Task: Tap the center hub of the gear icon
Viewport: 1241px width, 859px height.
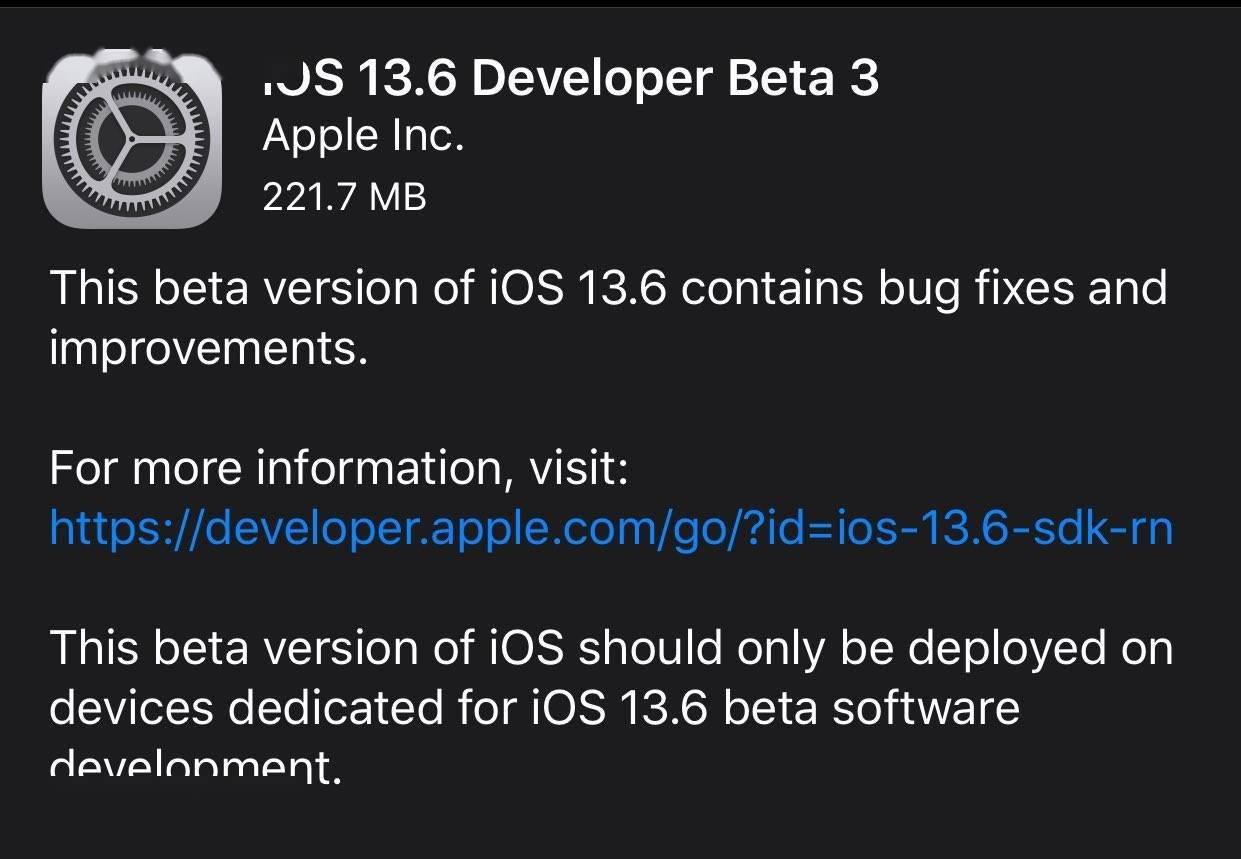Action: click(131, 140)
